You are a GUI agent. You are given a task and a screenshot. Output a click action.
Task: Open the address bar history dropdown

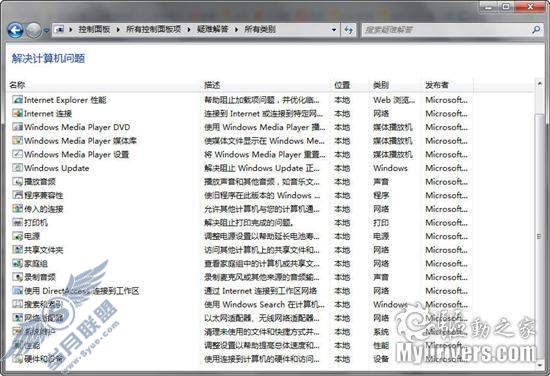334,30
